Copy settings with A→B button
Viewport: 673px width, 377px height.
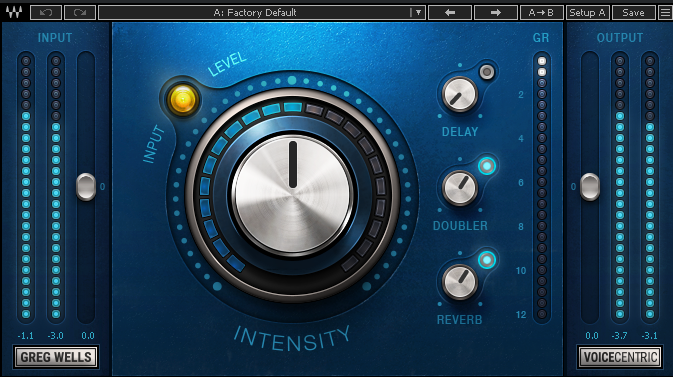(542, 12)
